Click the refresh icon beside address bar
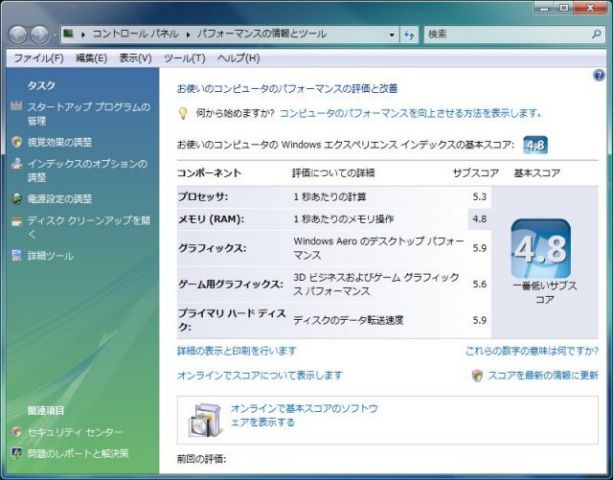 [x=409, y=34]
